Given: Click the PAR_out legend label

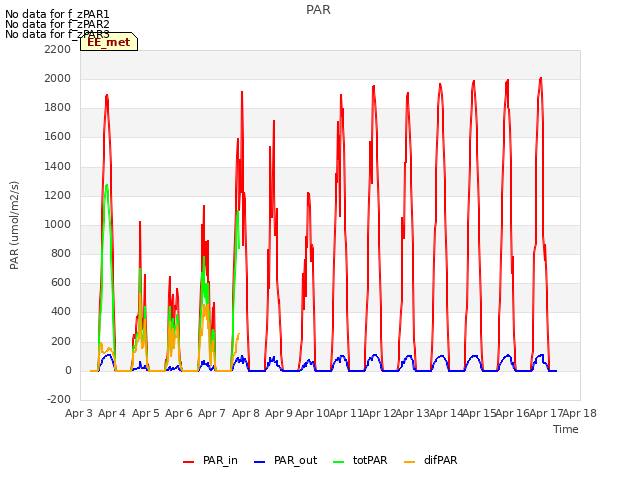Looking at the screenshot, I should coord(296,460).
